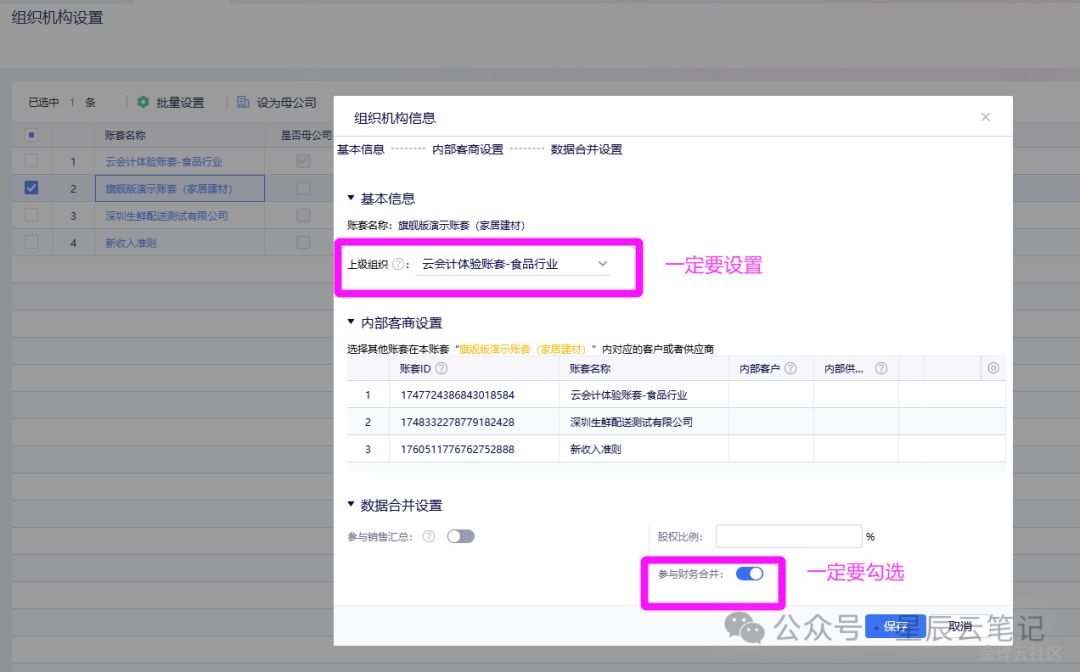The height and width of the screenshot is (672, 1080).
Task: Open table column settings gear icon
Action: (993, 368)
